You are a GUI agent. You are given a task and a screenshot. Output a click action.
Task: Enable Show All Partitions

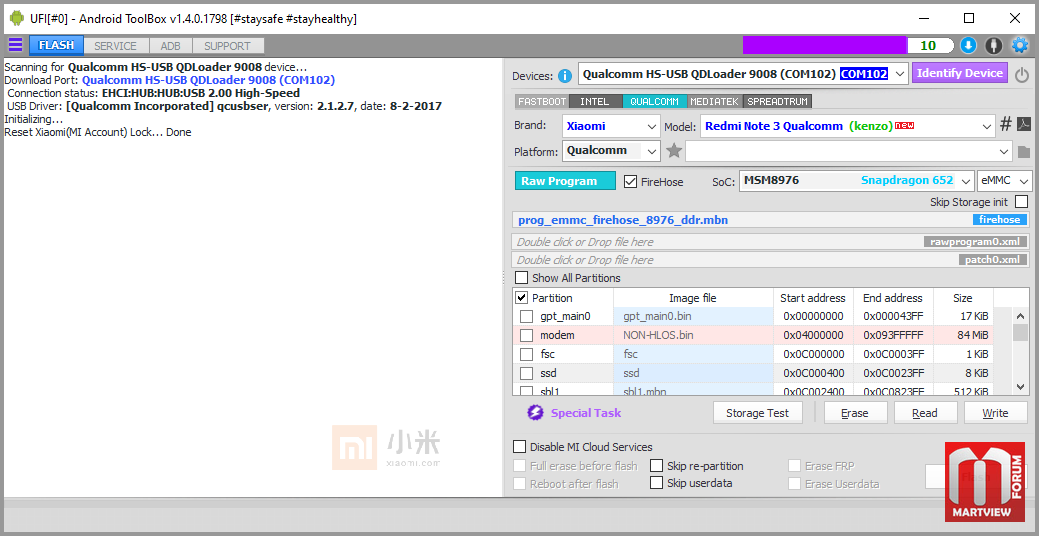(x=521, y=278)
